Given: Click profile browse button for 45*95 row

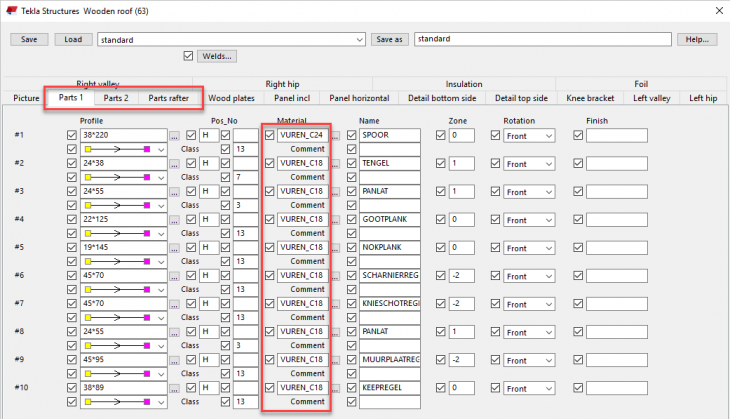Looking at the screenshot, I should tap(174, 359).
